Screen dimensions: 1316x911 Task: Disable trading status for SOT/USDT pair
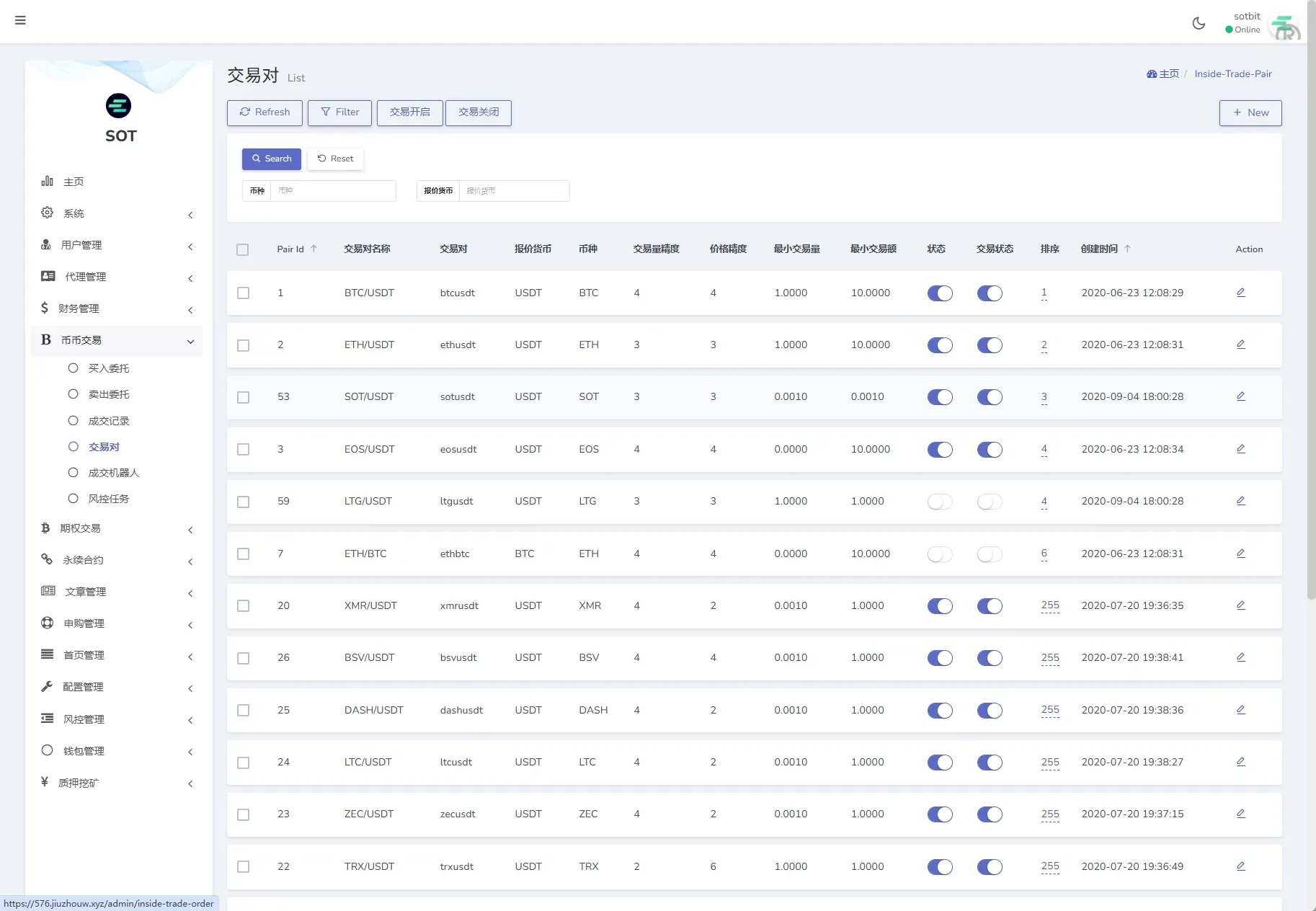[x=990, y=396]
